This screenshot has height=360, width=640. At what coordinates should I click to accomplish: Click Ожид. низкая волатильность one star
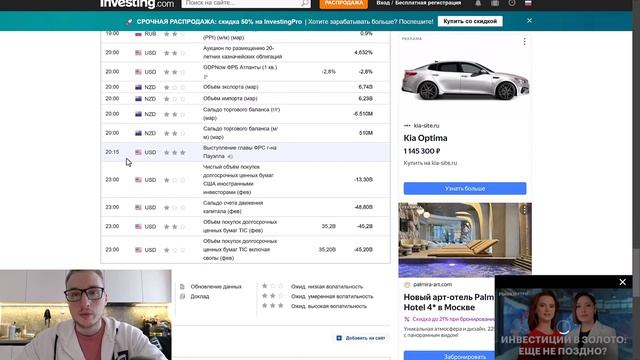click(272, 286)
